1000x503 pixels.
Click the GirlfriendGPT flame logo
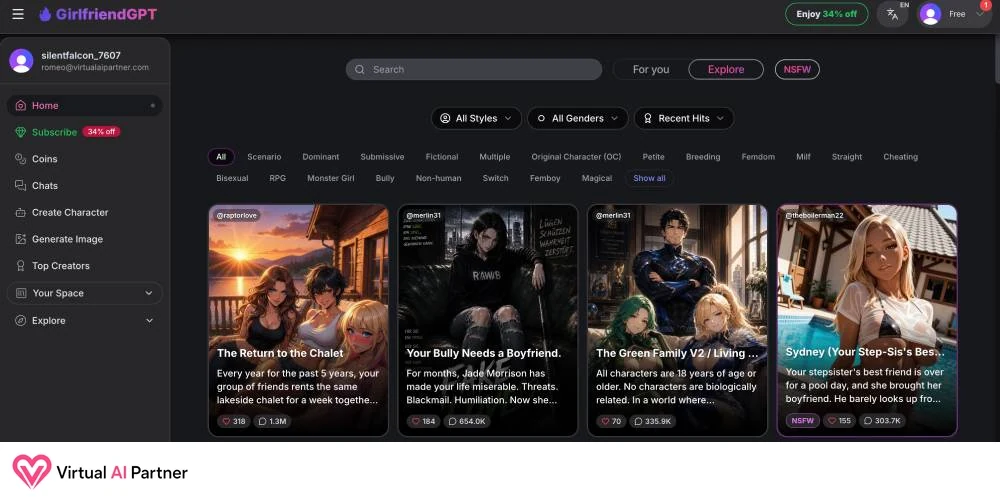click(45, 14)
